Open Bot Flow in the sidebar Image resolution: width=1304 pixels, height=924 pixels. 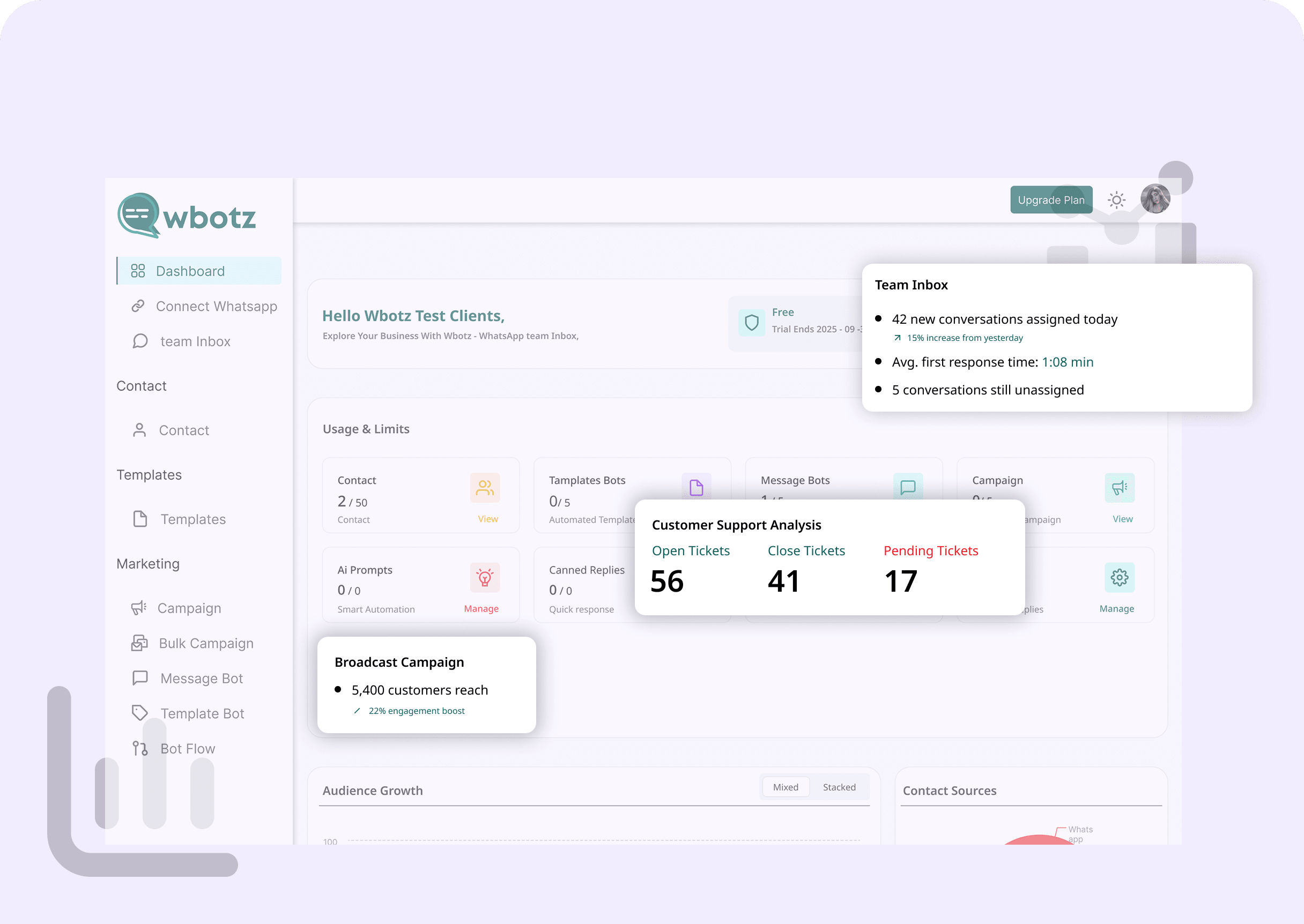187,749
